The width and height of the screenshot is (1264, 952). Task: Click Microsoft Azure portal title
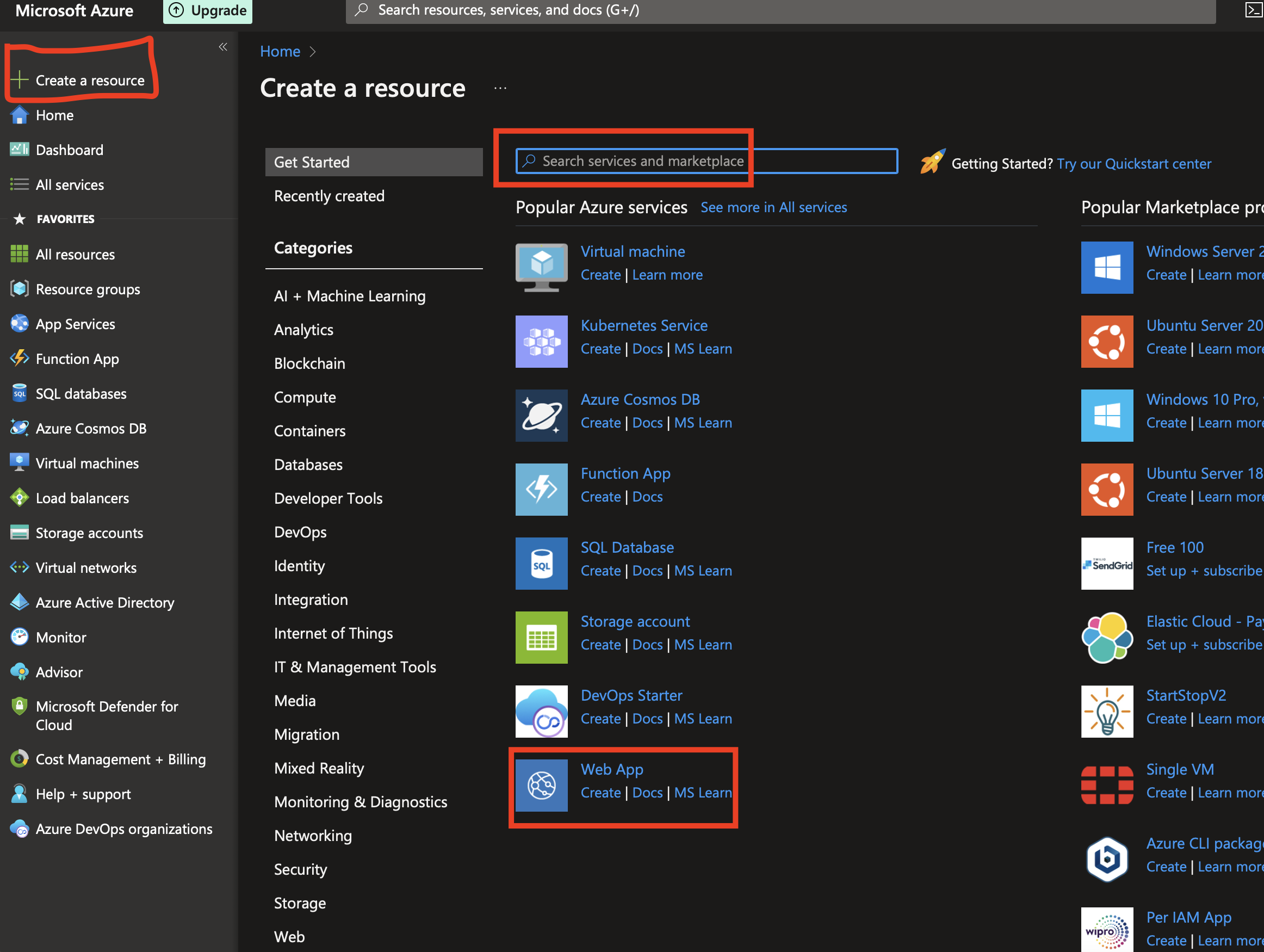(x=75, y=10)
